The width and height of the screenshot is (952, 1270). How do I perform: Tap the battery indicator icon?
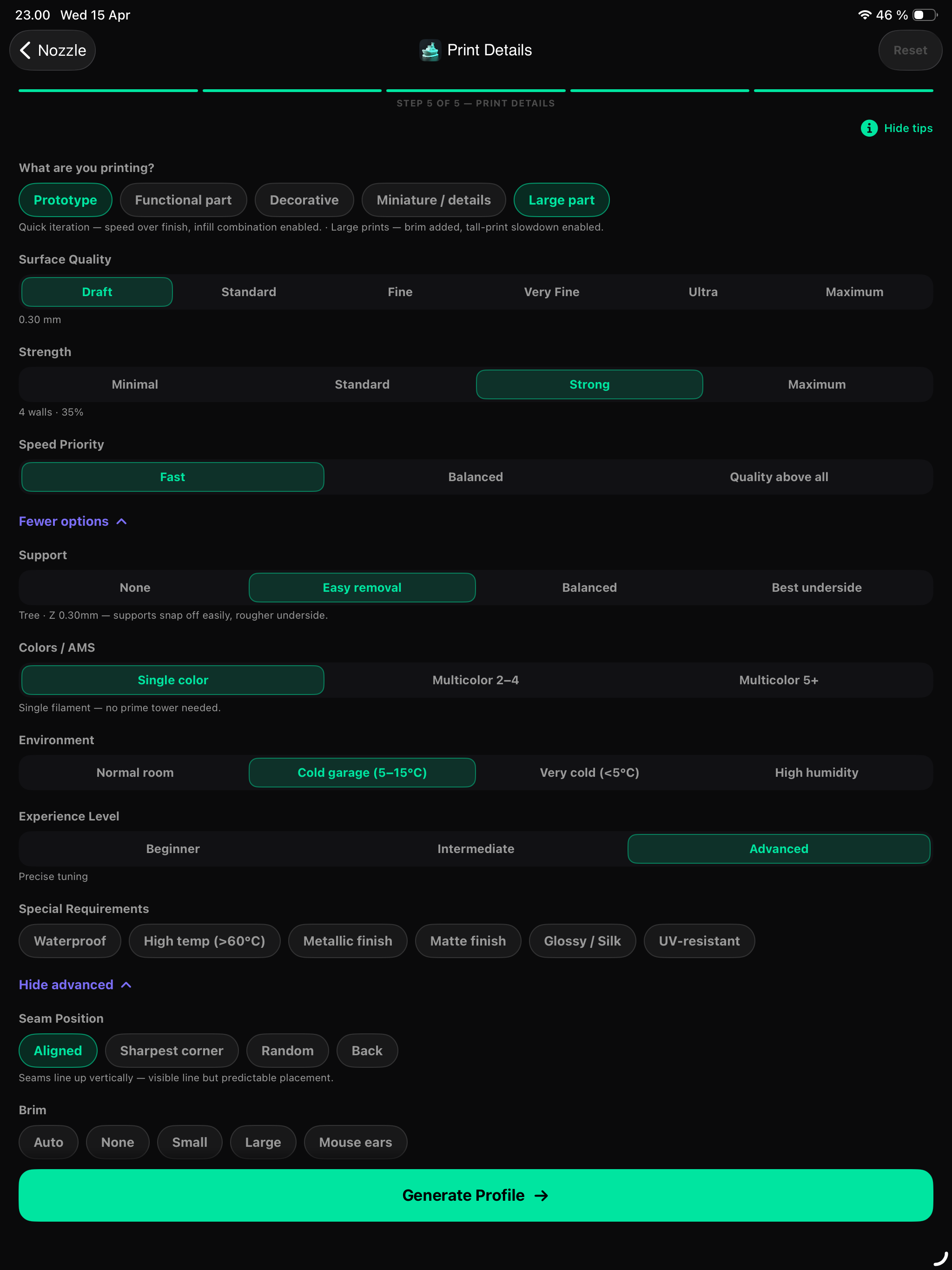pos(925,15)
